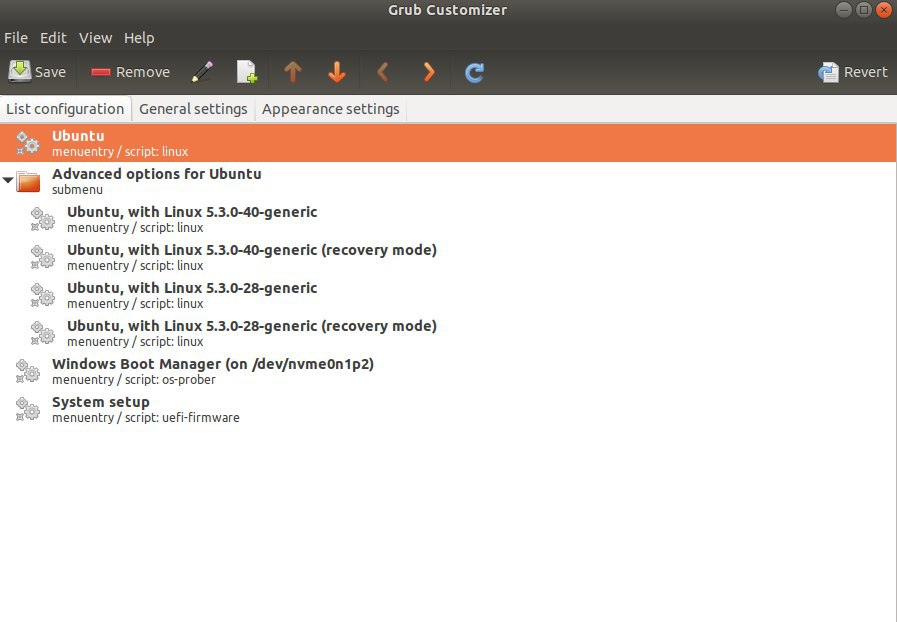Switch to Appearance settings tab
This screenshot has width=897, height=622.
point(331,109)
